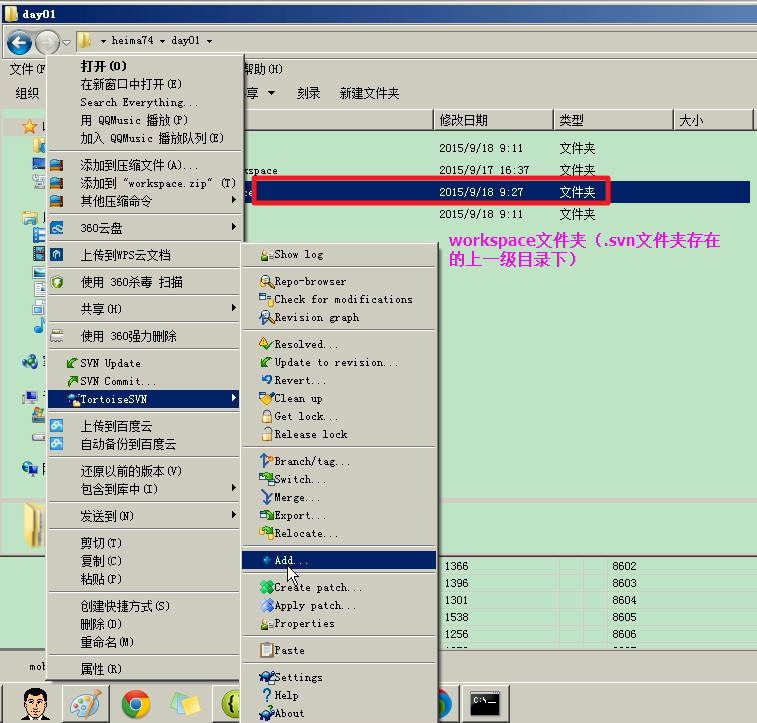This screenshot has width=757, height=723.
Task: Click the SVN Update icon entry
Action: click(72, 363)
